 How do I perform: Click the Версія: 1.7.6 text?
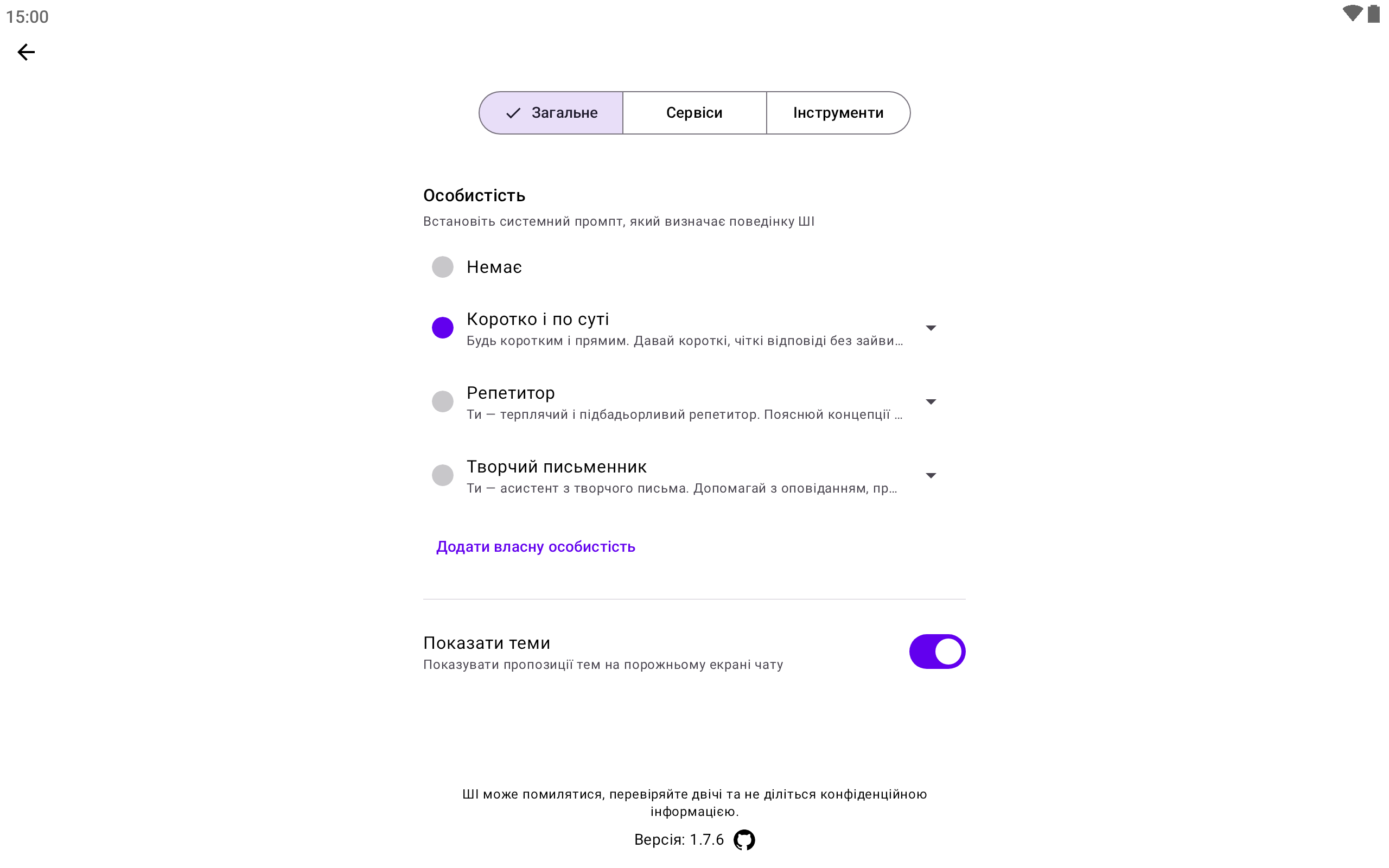(x=678, y=840)
